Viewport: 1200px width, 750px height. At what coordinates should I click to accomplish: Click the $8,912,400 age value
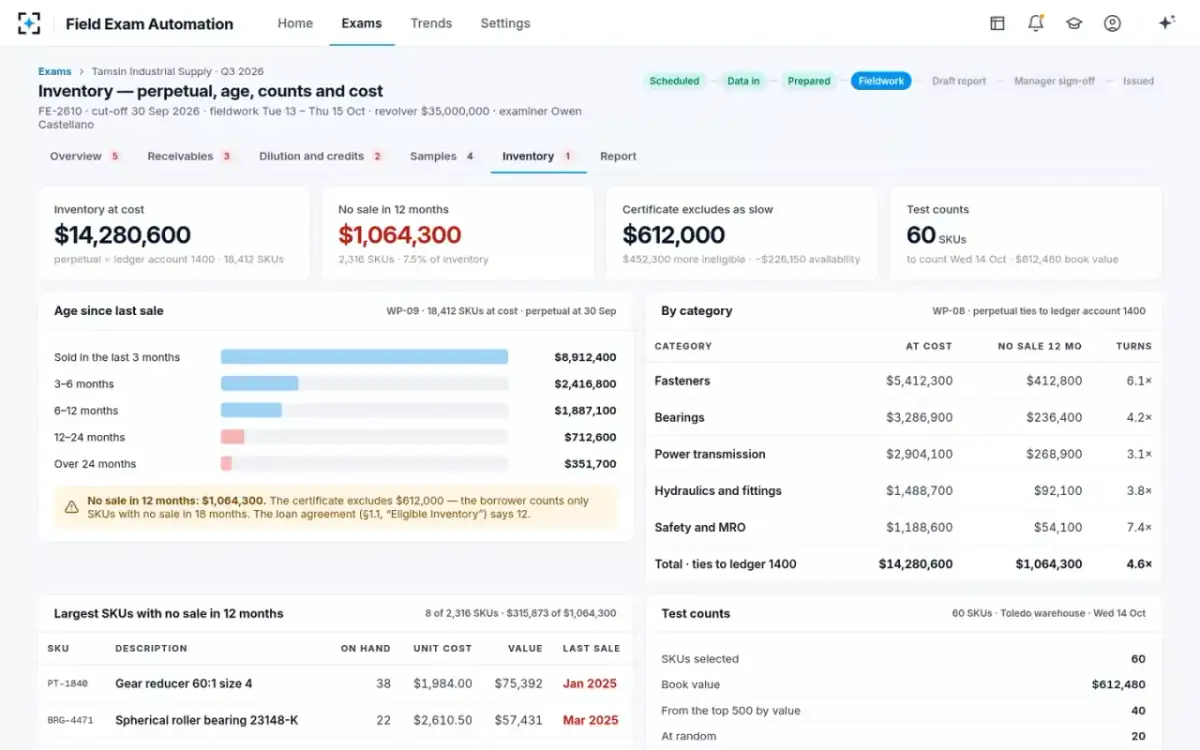coord(585,357)
